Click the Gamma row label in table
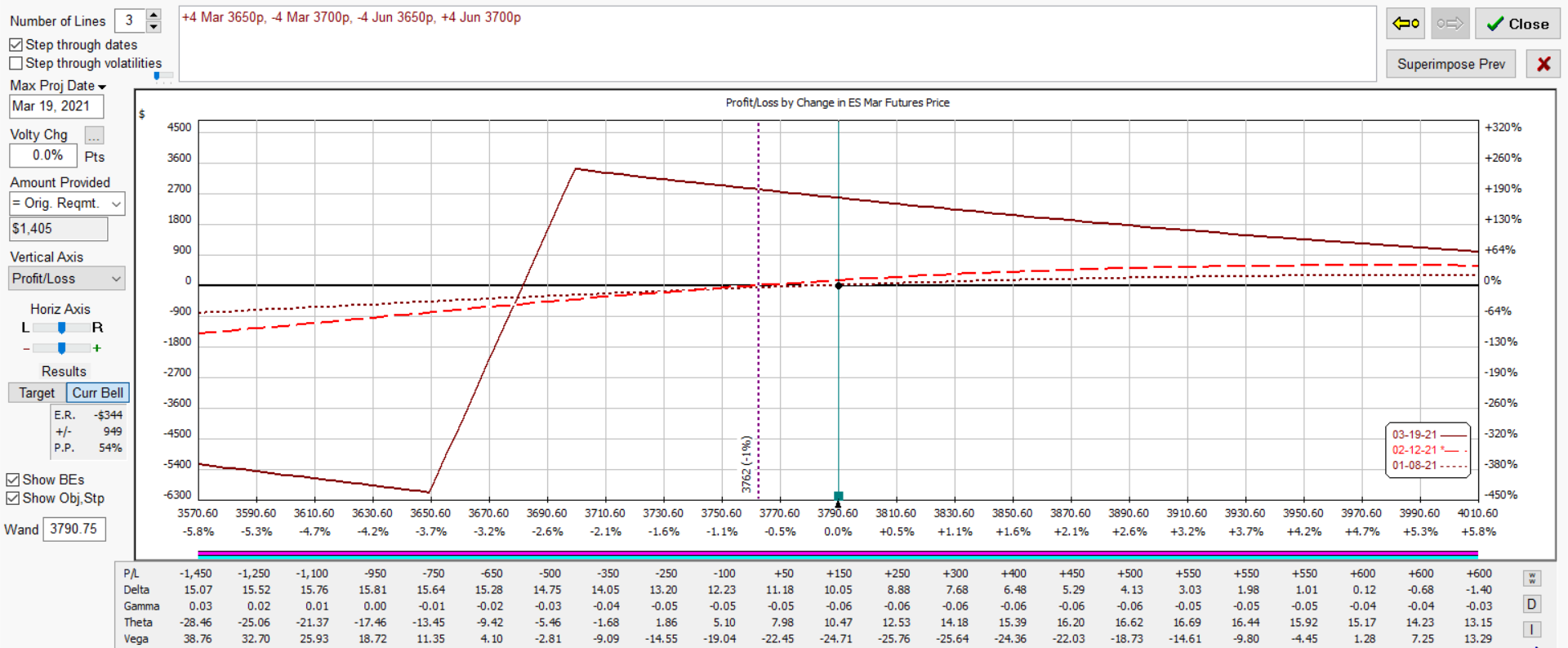Screen dimensions: 1568x648 pos(141,606)
